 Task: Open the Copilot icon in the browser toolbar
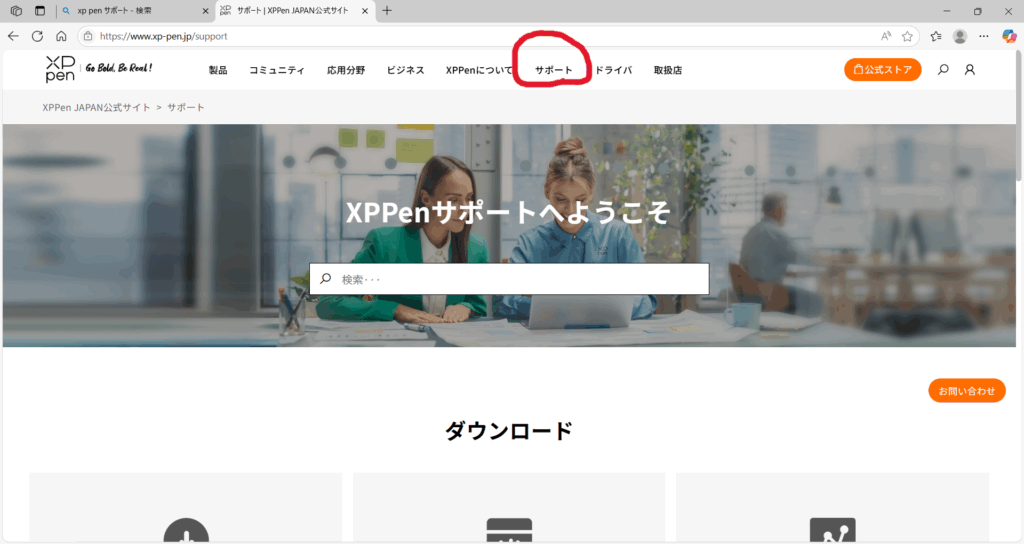coord(1009,36)
